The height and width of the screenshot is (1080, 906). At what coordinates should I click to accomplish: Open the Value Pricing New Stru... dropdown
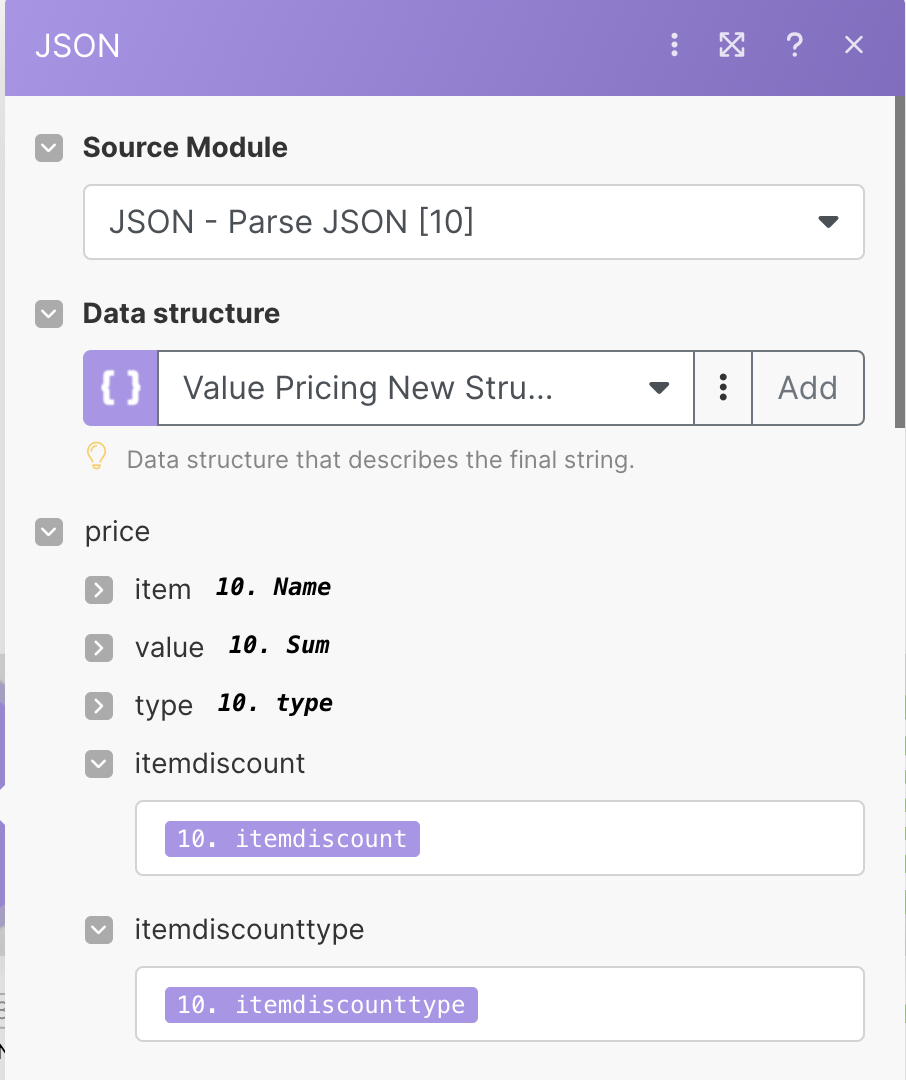coord(426,388)
